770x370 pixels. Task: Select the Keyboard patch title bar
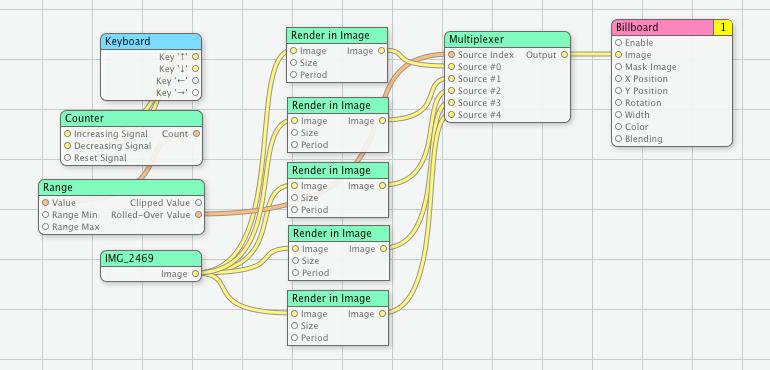tap(151, 41)
